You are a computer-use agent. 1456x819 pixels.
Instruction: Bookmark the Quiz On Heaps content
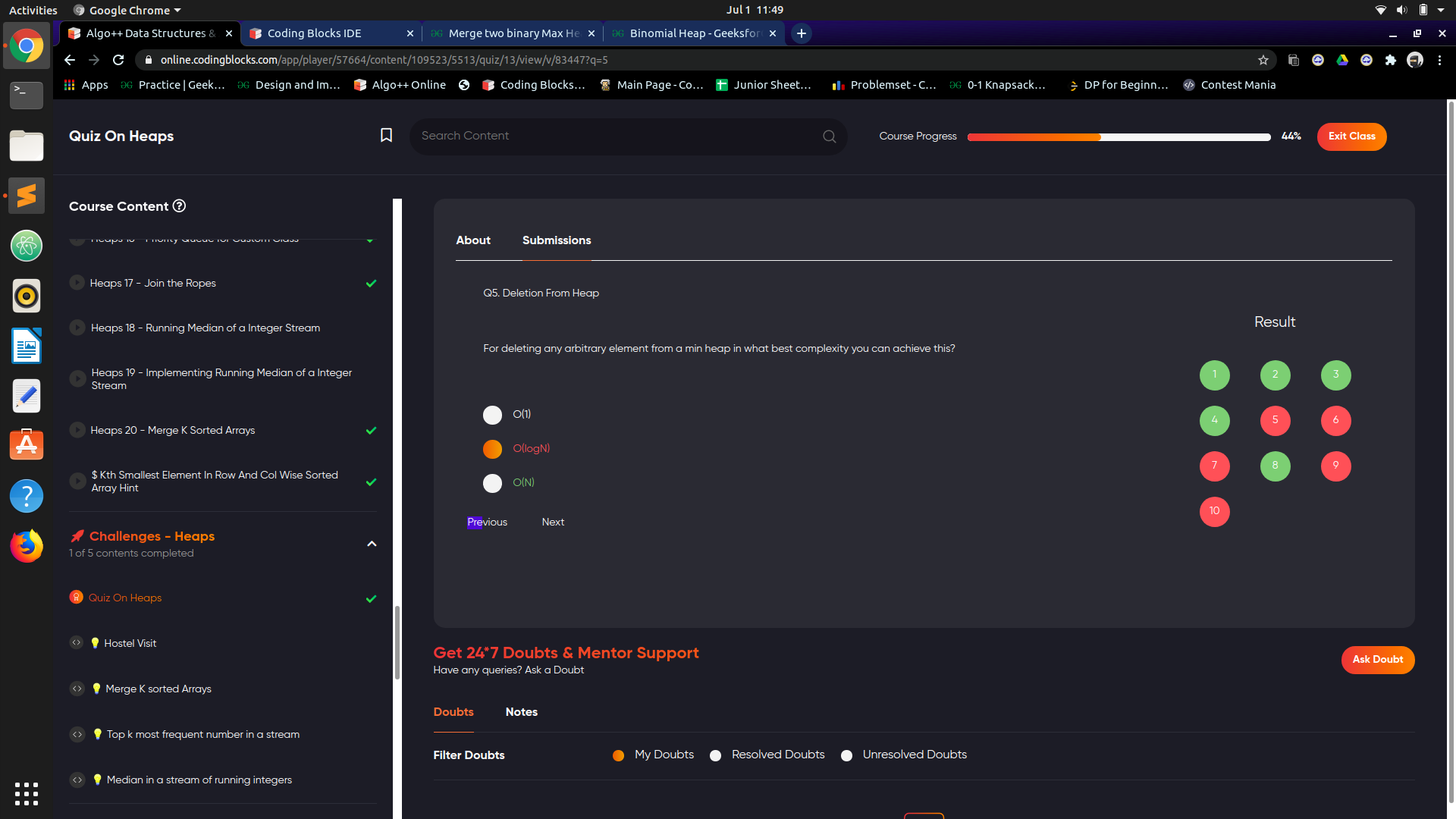click(386, 135)
